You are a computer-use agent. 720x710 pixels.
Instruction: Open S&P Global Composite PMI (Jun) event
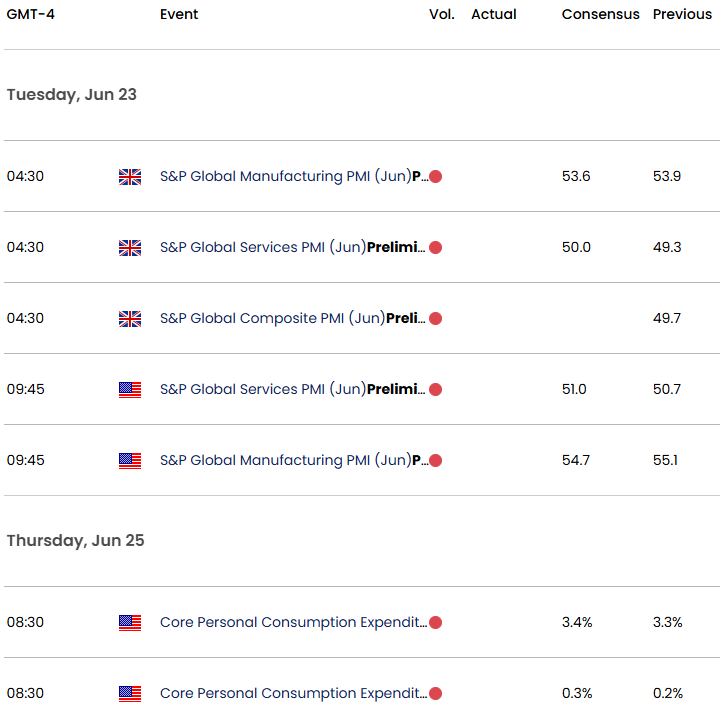click(x=292, y=318)
